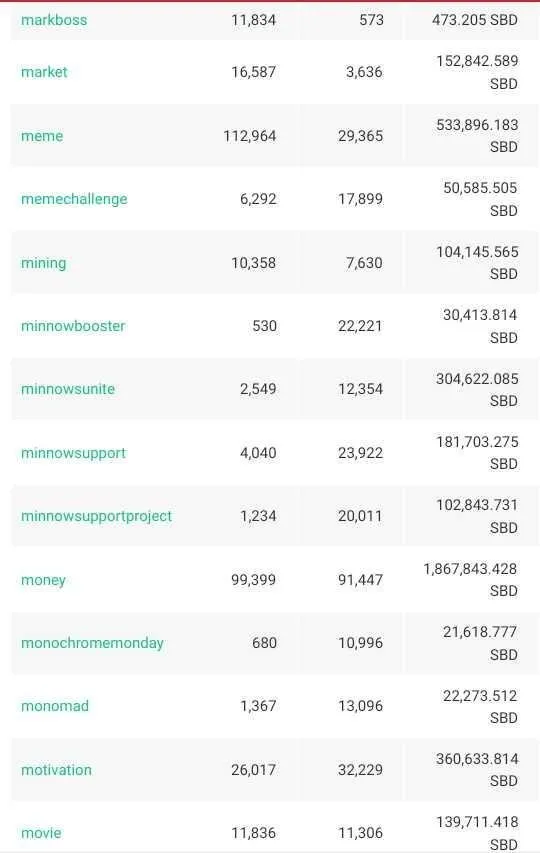Select the monomad tag link

coord(54,706)
